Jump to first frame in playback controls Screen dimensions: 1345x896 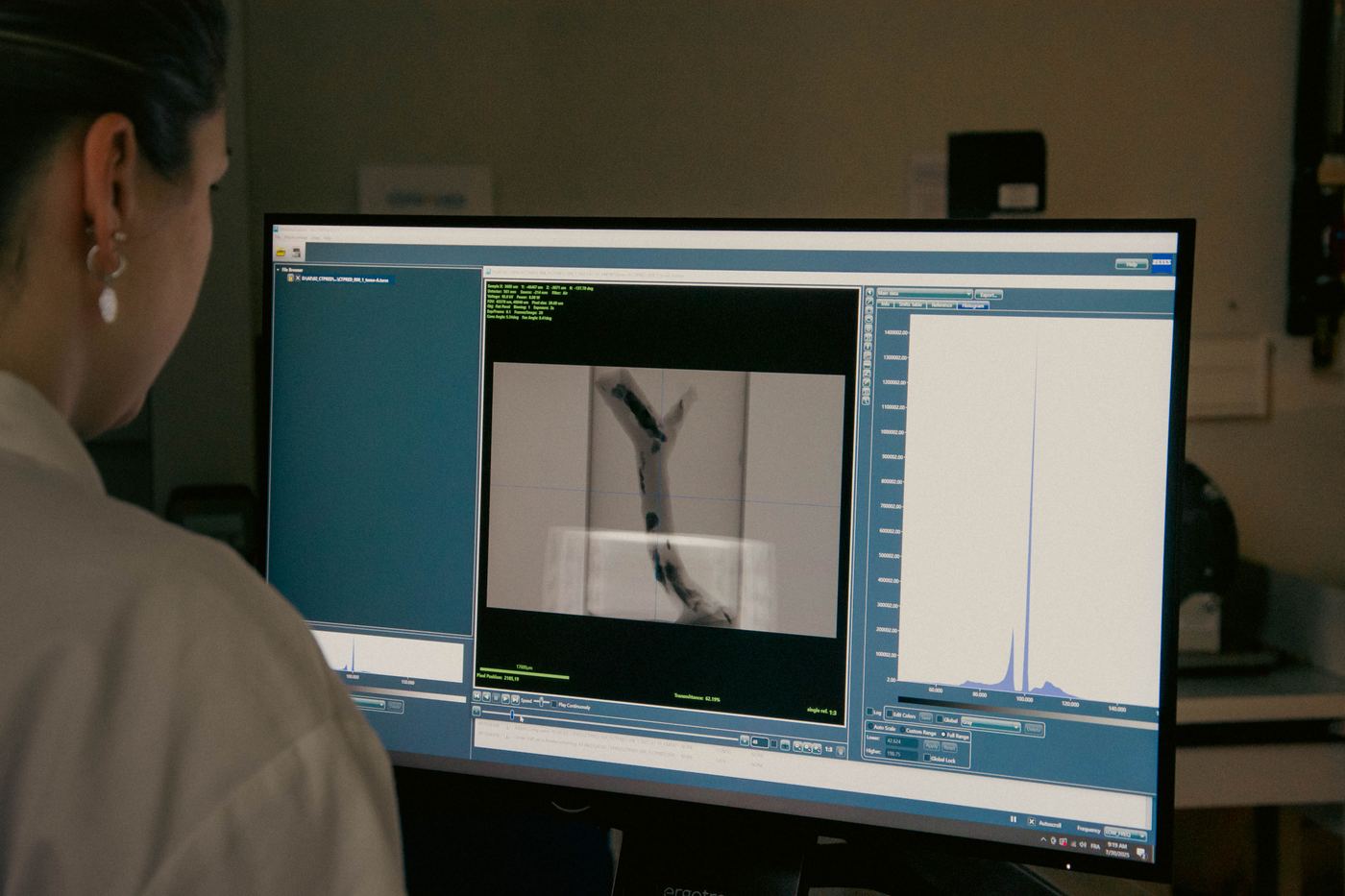[x=477, y=695]
